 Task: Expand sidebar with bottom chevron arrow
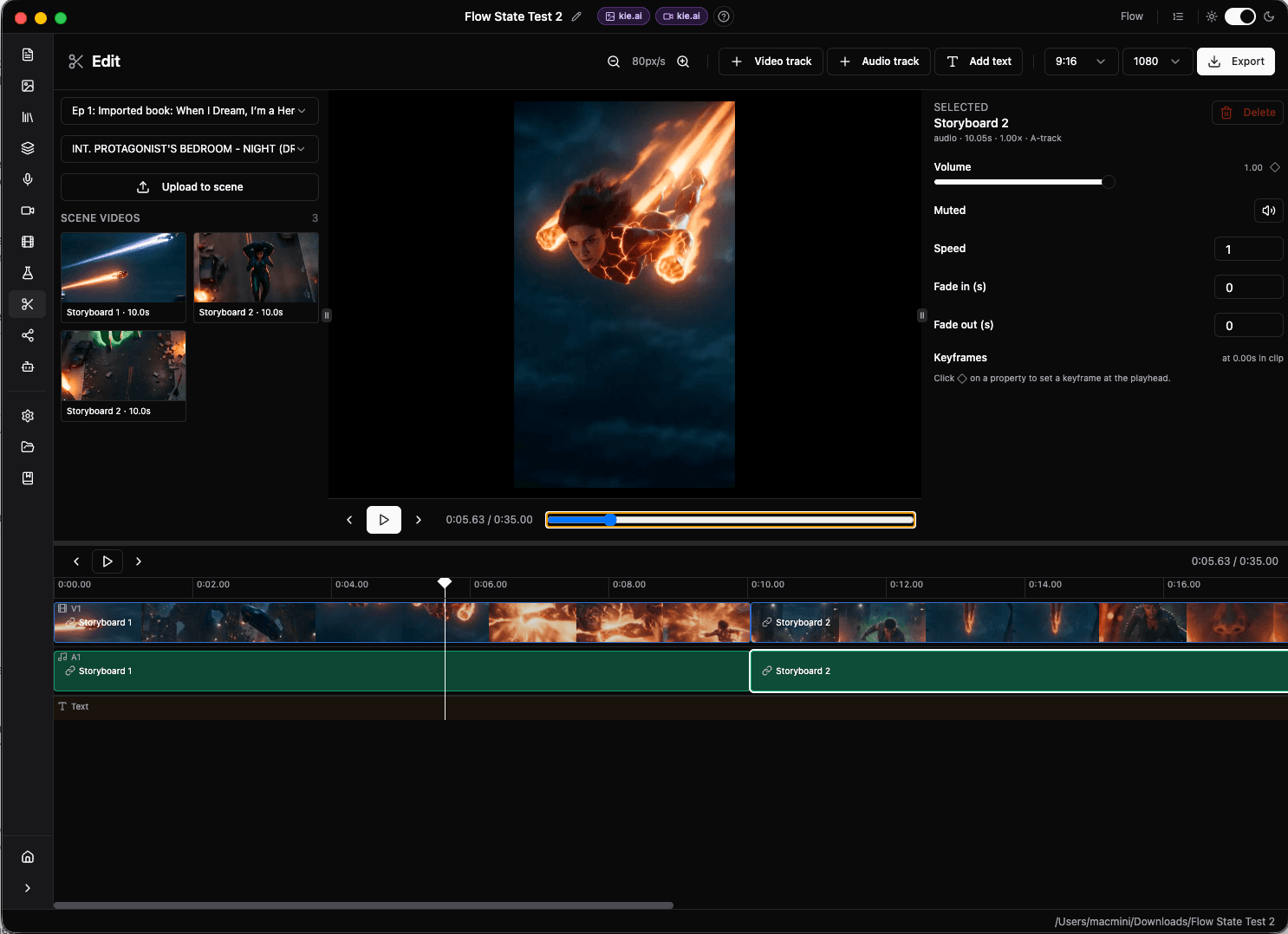click(28, 888)
